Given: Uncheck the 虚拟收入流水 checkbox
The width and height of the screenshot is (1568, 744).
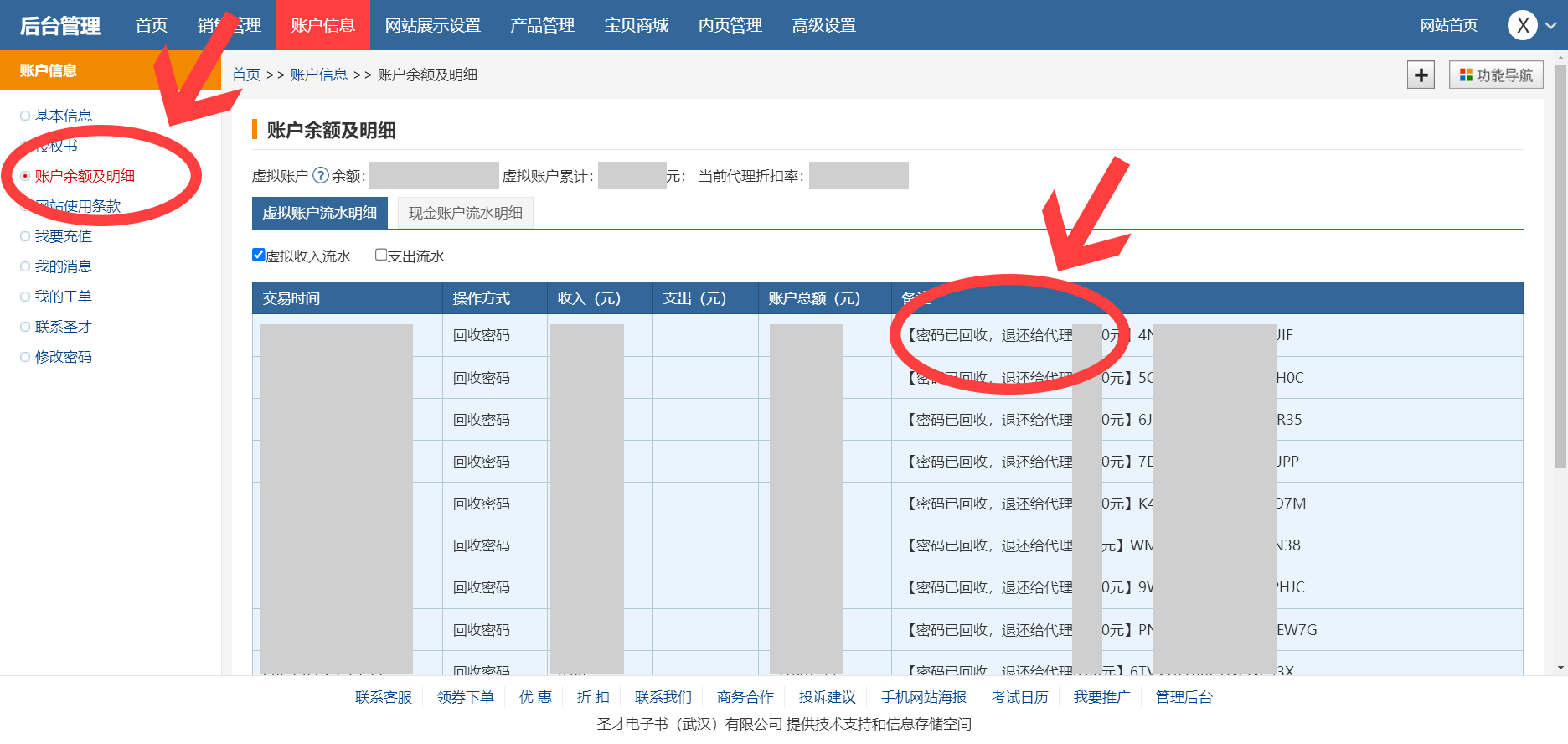Looking at the screenshot, I should 259,255.
